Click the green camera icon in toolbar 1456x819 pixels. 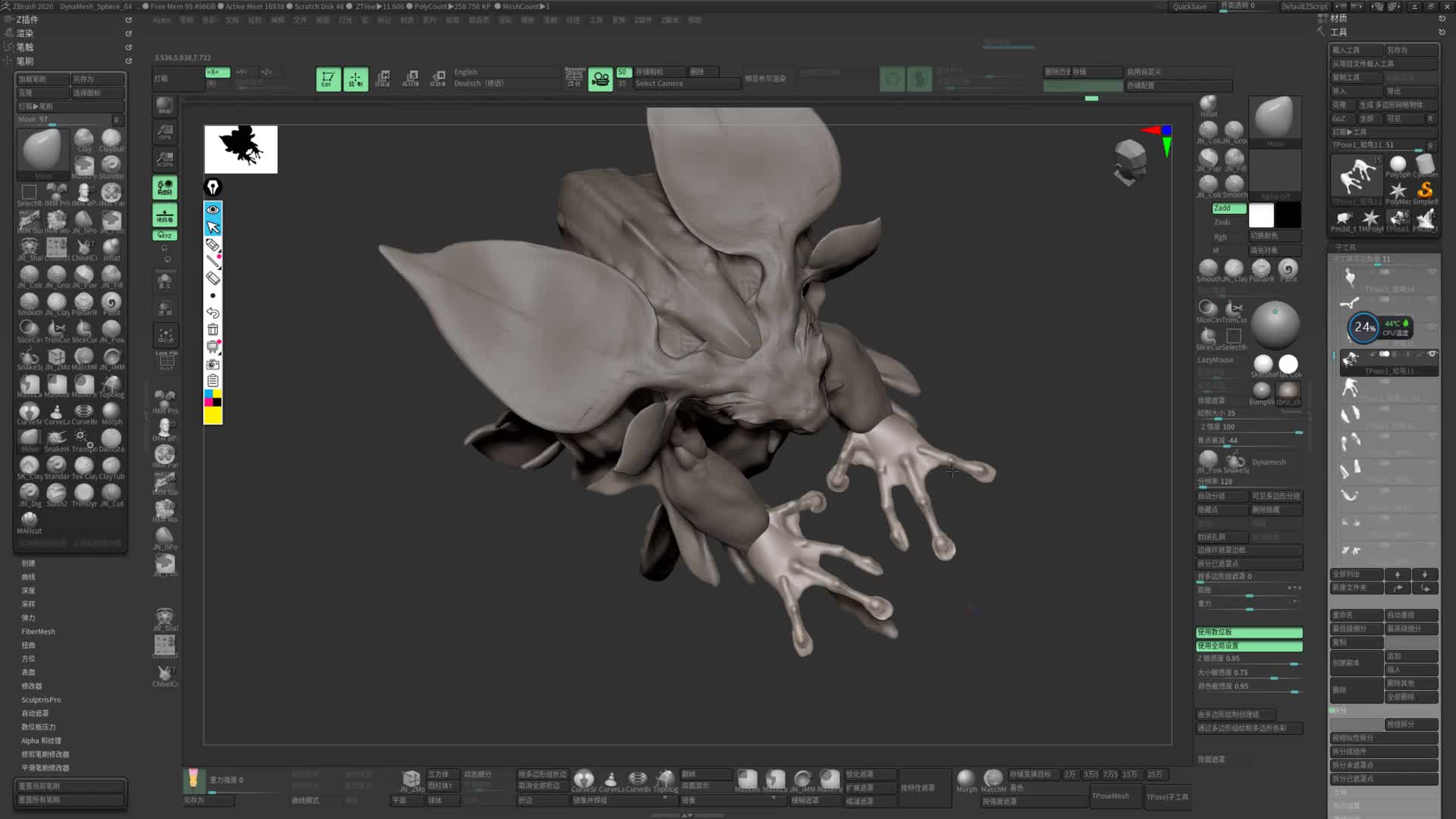point(600,79)
